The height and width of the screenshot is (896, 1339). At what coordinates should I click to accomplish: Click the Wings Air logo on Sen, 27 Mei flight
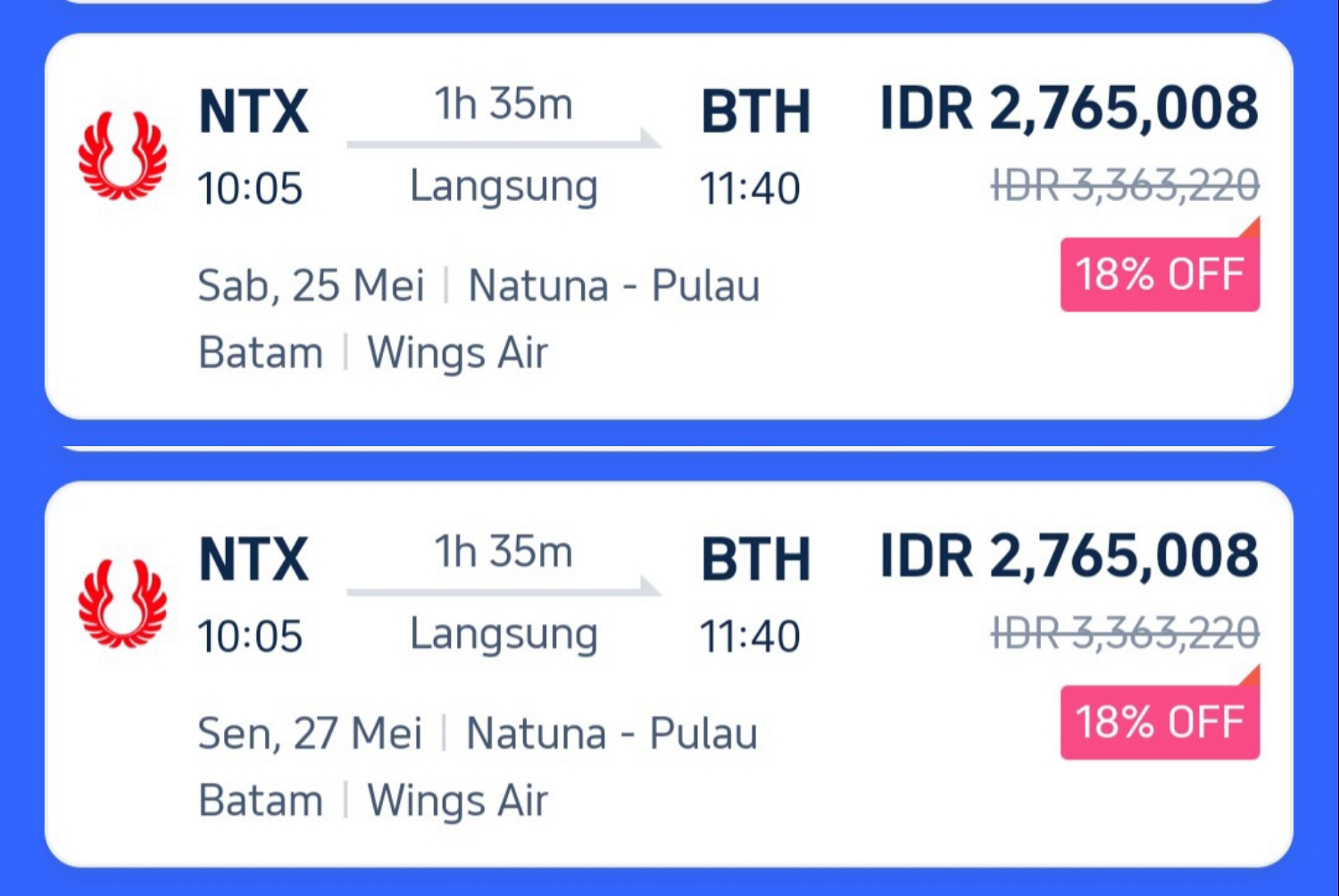(122, 603)
